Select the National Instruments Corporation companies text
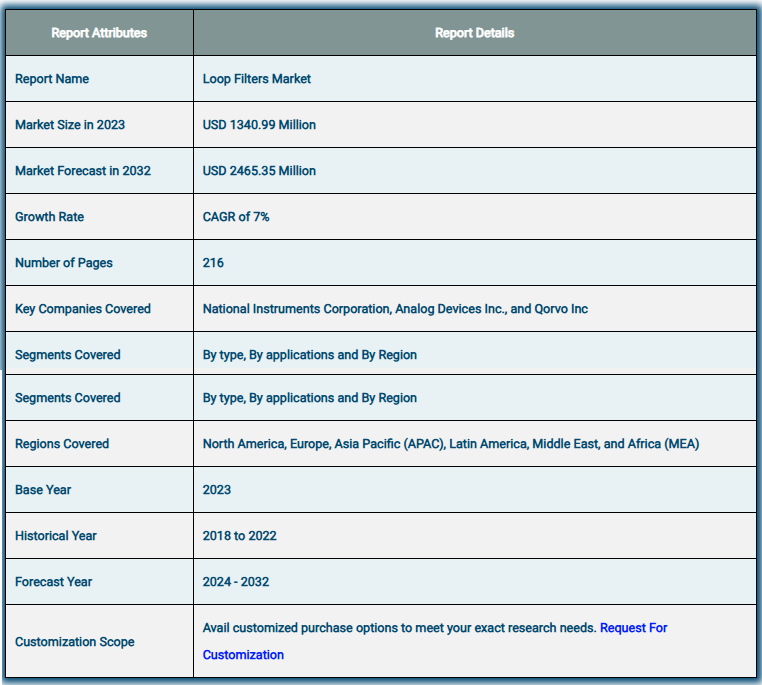Screen dimensions: 762x685 coord(395,309)
